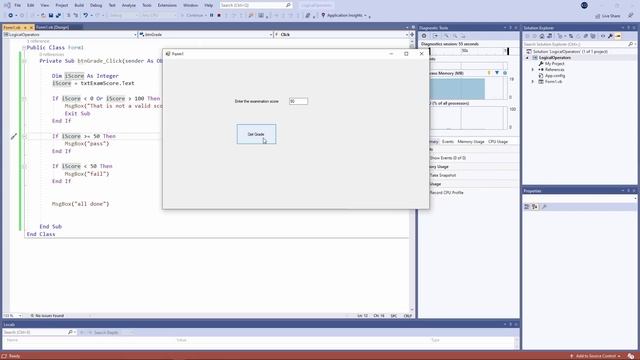Viewport: 640px width, 360px height.
Task: Select My Project in Solution Explorer
Action: 554,64
